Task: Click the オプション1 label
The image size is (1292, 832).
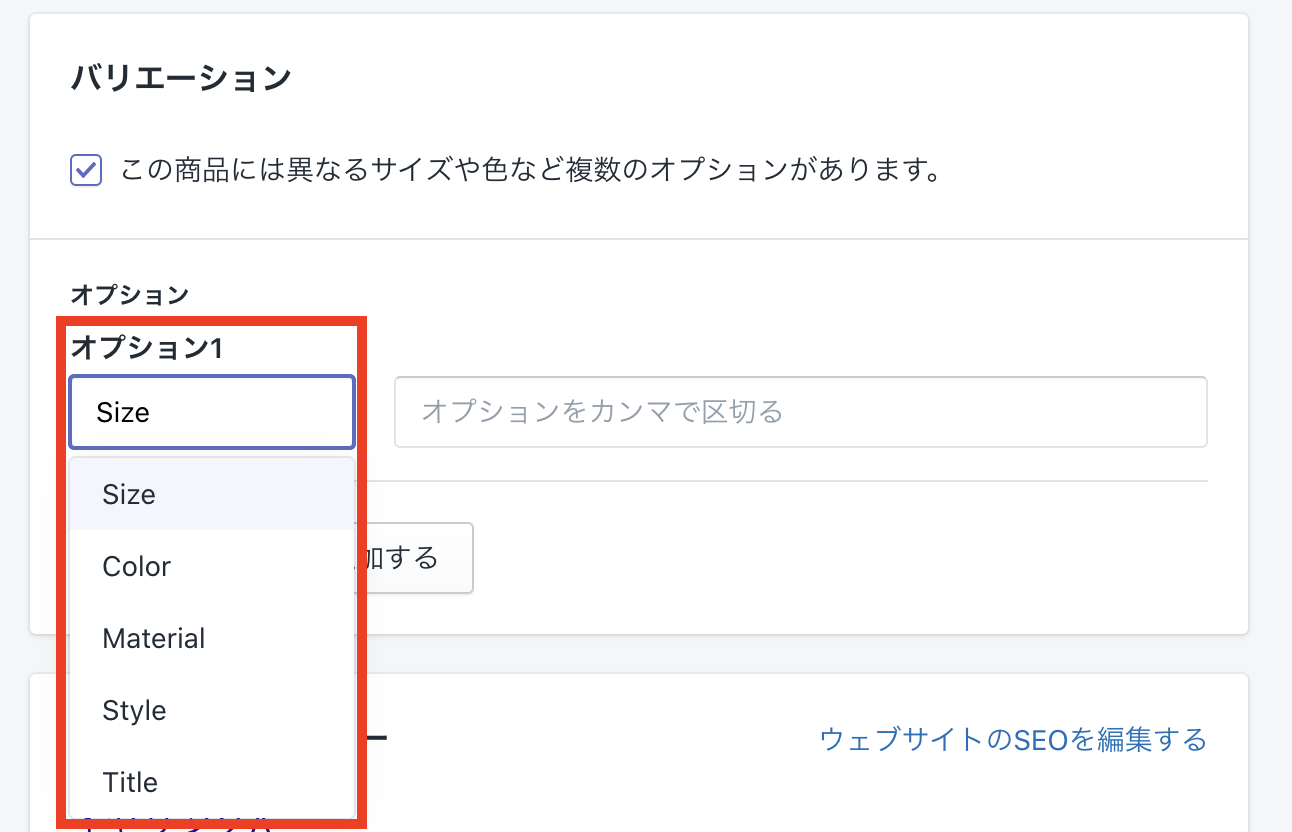Action: 146,348
